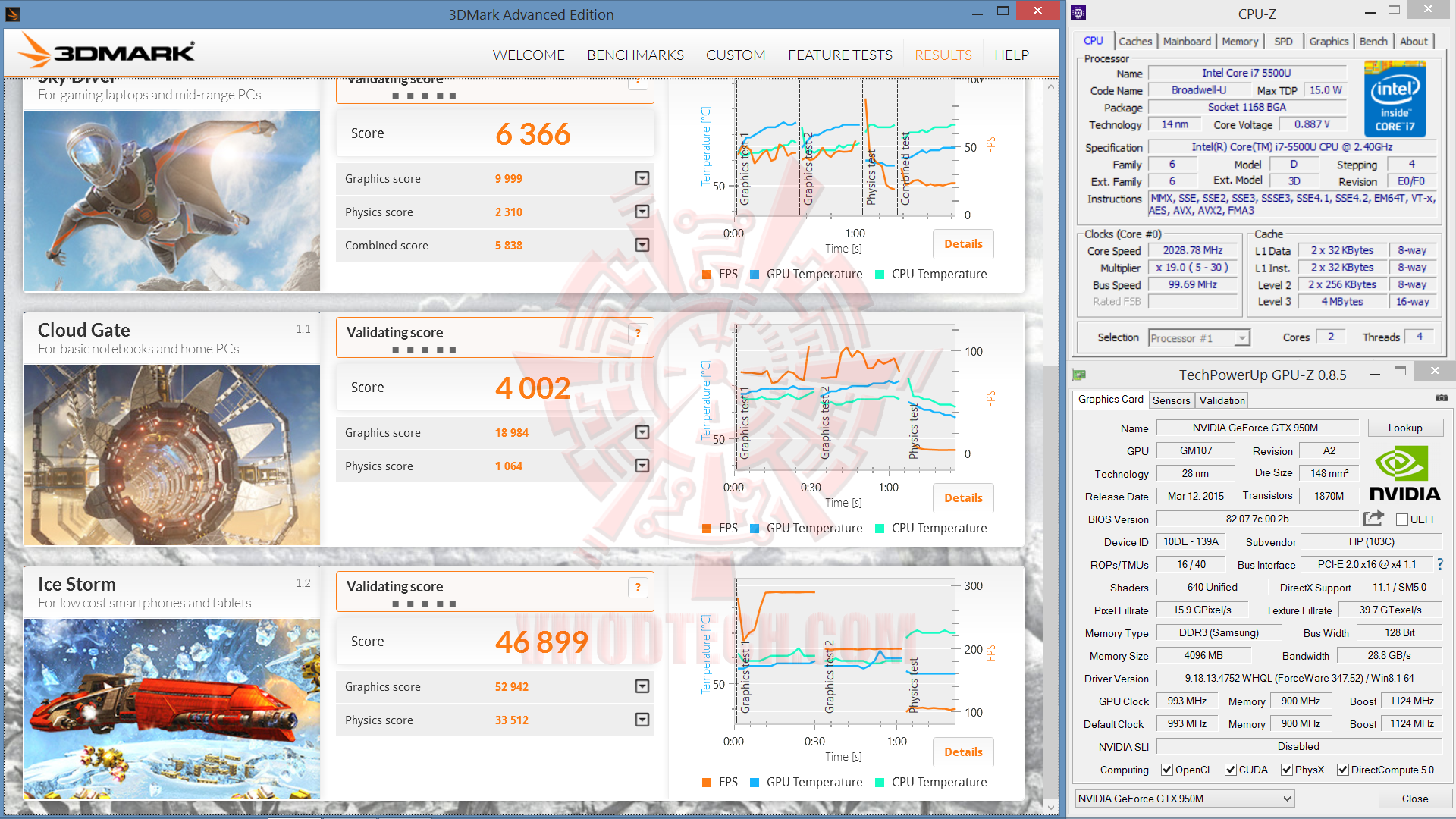Click the Intel Core i7 badge
Screen dimensions: 1456x819
pyautogui.click(x=1395, y=99)
